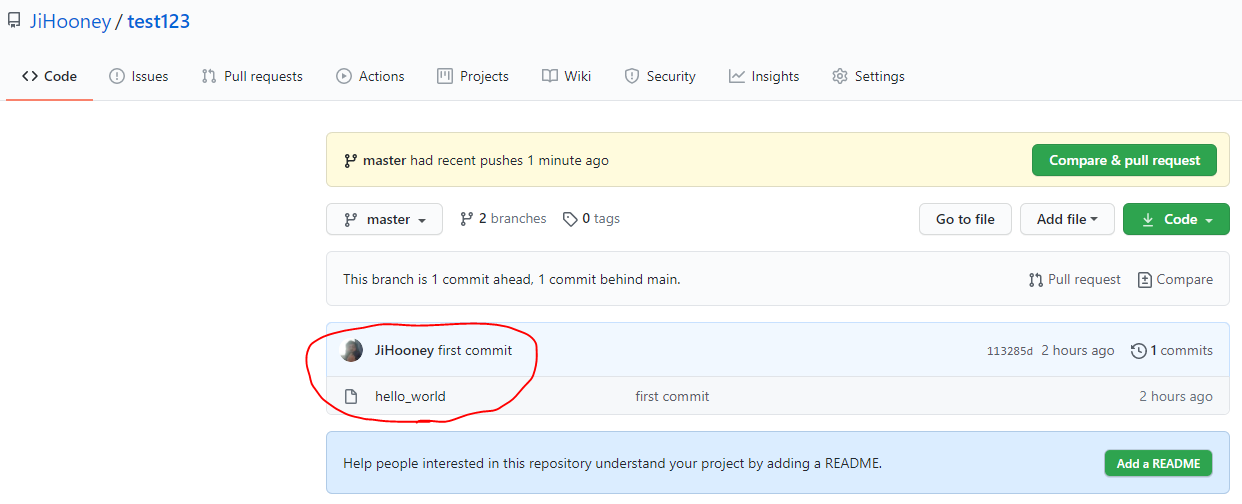View the 1 commits history link

(x=1172, y=350)
